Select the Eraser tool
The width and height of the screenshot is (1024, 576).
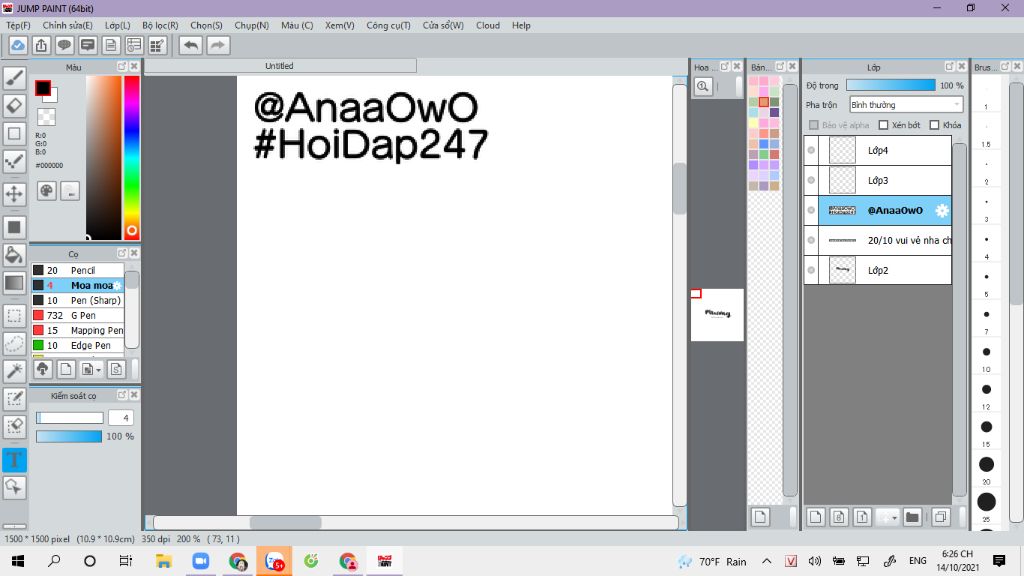coord(14,105)
